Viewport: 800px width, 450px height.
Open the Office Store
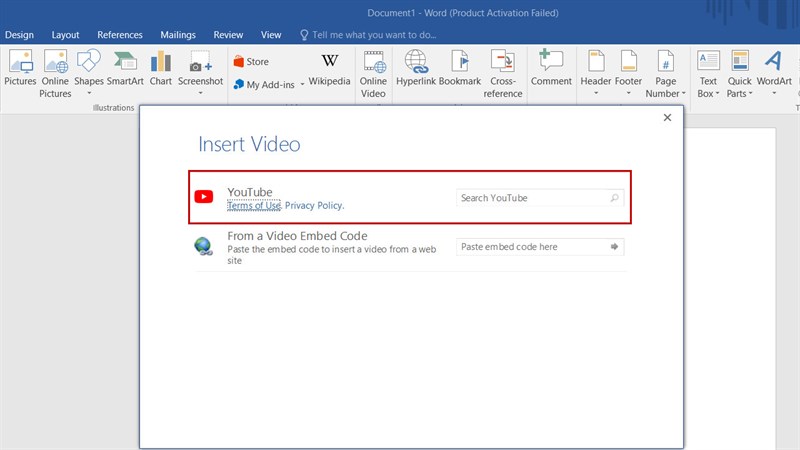(x=251, y=62)
